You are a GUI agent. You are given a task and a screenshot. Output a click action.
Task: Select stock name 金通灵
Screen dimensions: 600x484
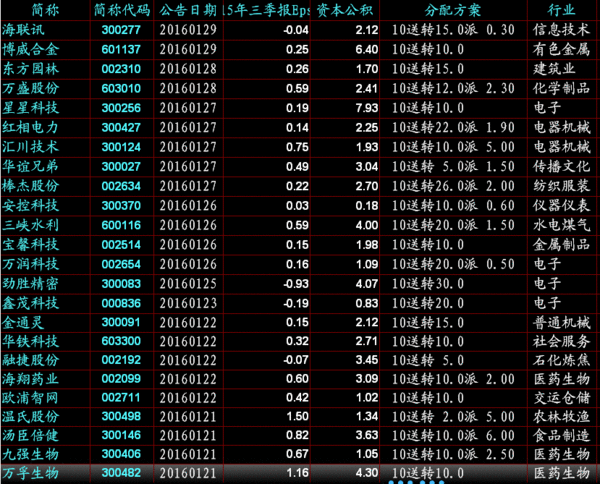(x=23, y=323)
